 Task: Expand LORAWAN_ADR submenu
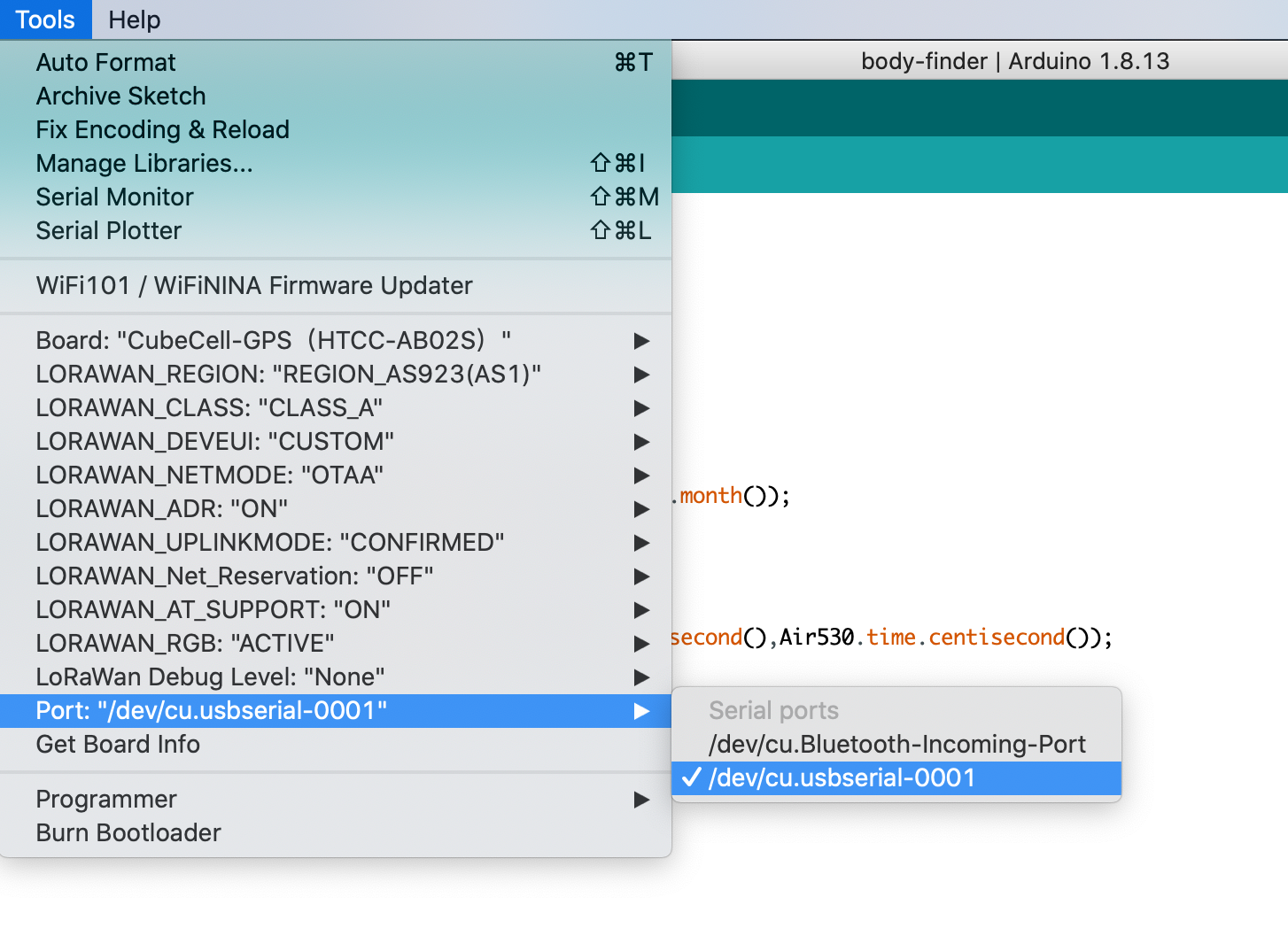[x=336, y=508]
